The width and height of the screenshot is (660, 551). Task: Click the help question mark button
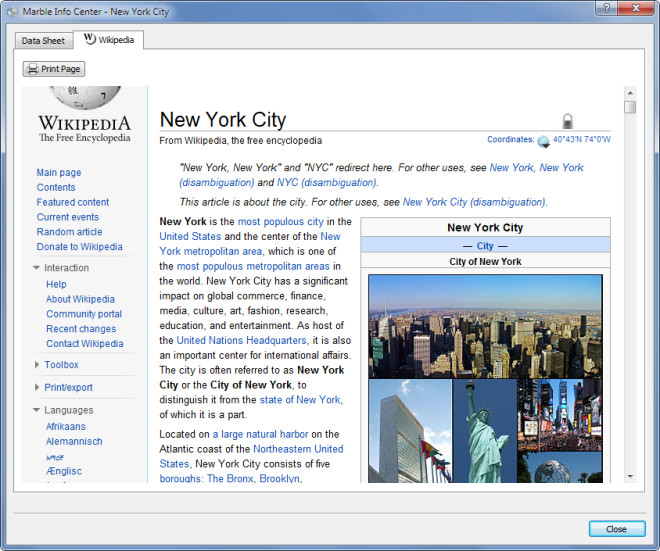click(x=606, y=8)
